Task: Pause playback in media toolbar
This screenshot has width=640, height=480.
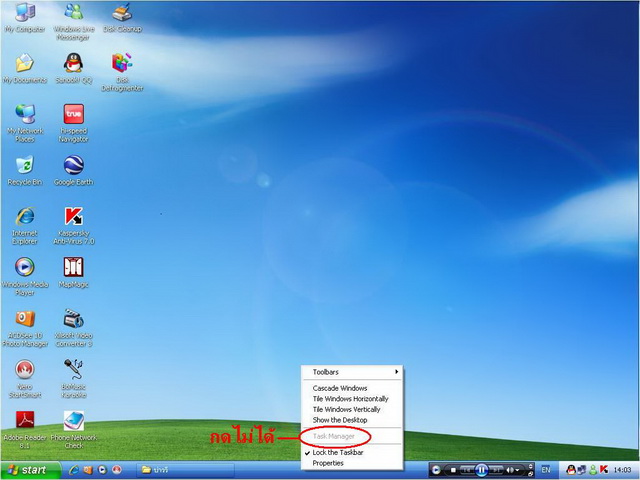Action: tap(481, 470)
